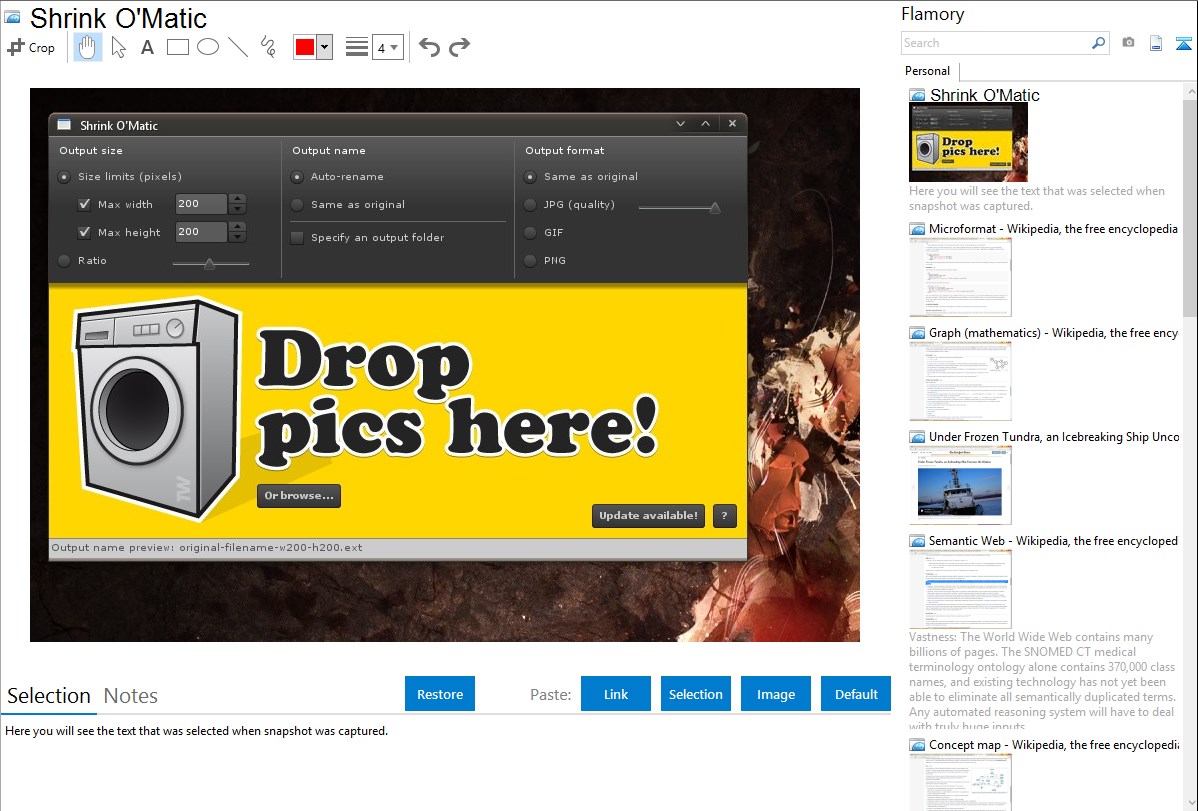Click the Semantic Web entry icon

pos(917,541)
